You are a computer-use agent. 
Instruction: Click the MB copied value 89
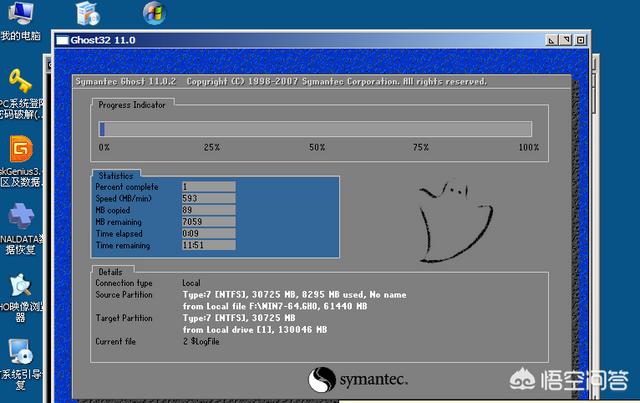click(x=209, y=210)
